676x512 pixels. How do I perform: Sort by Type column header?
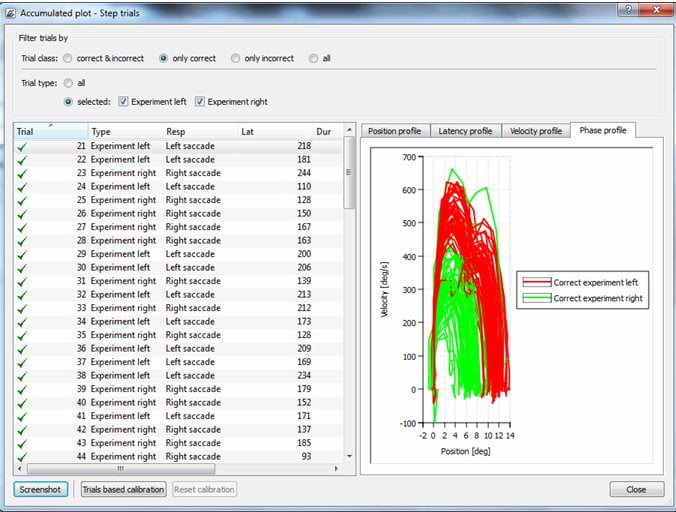point(125,131)
